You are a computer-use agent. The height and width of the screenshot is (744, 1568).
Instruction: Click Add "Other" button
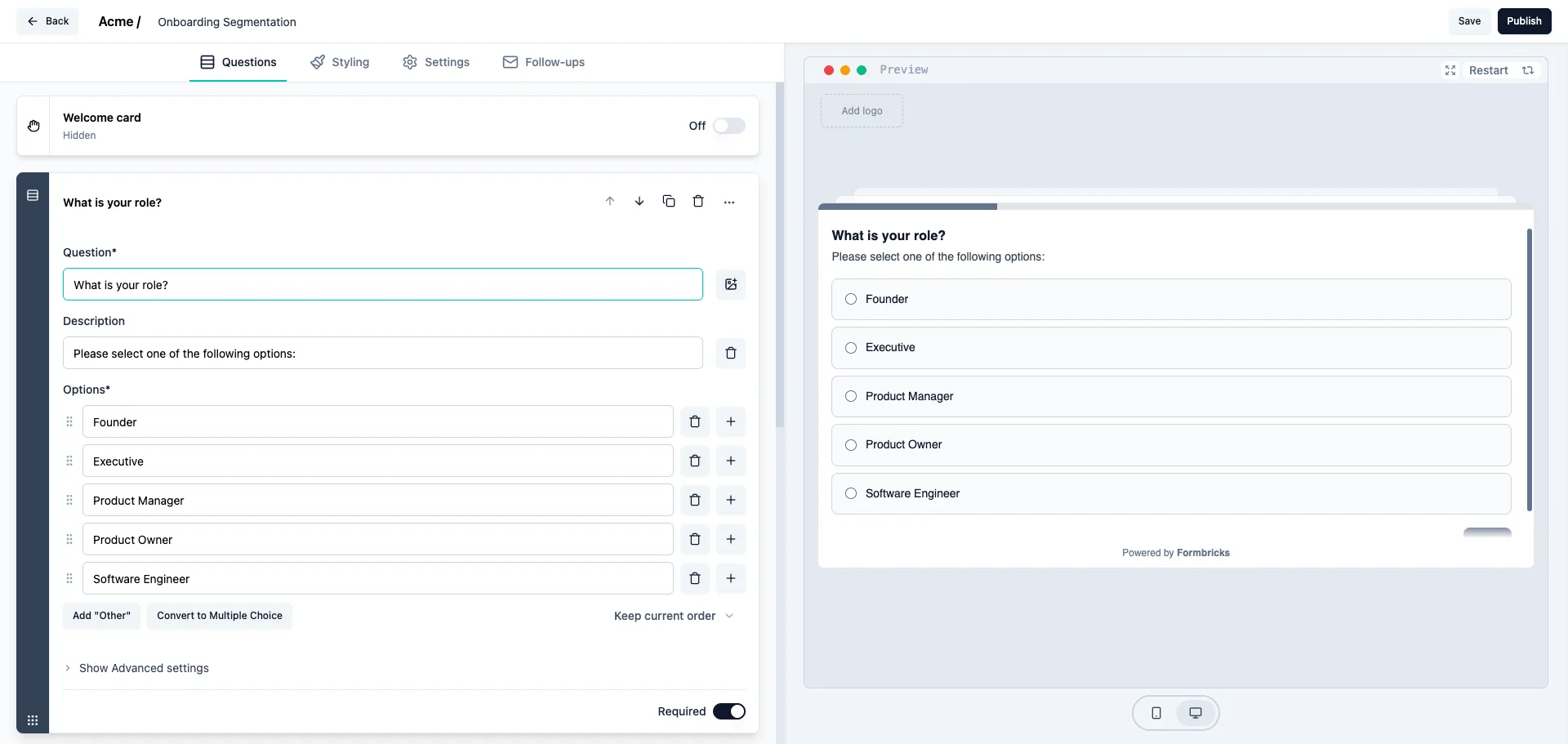pyautogui.click(x=101, y=616)
